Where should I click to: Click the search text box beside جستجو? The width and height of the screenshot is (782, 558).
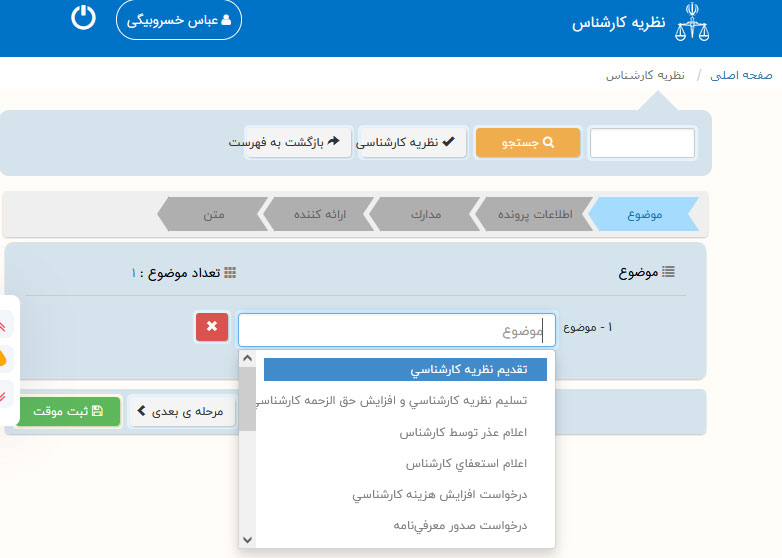[x=642, y=143]
